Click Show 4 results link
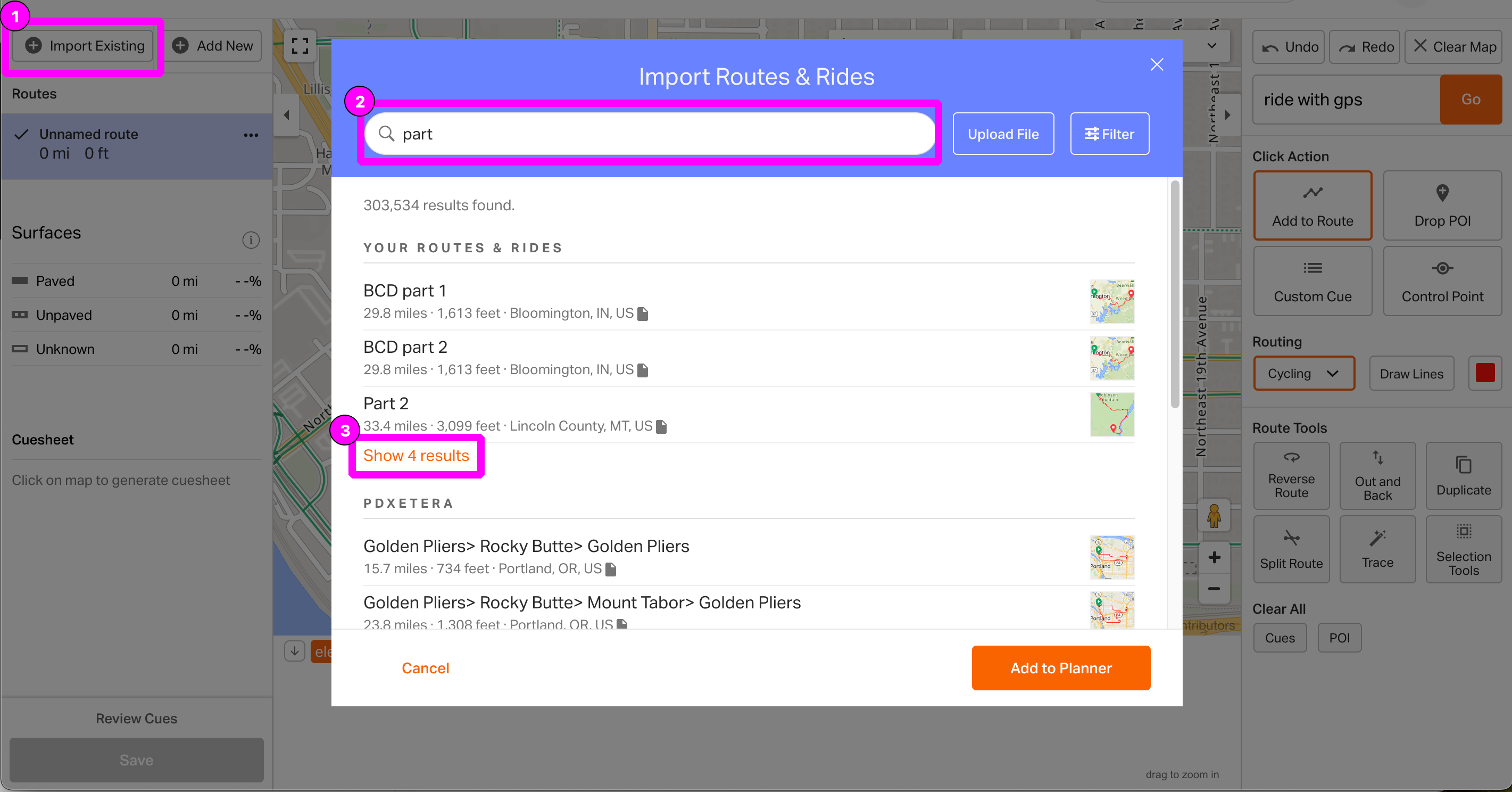 point(416,456)
